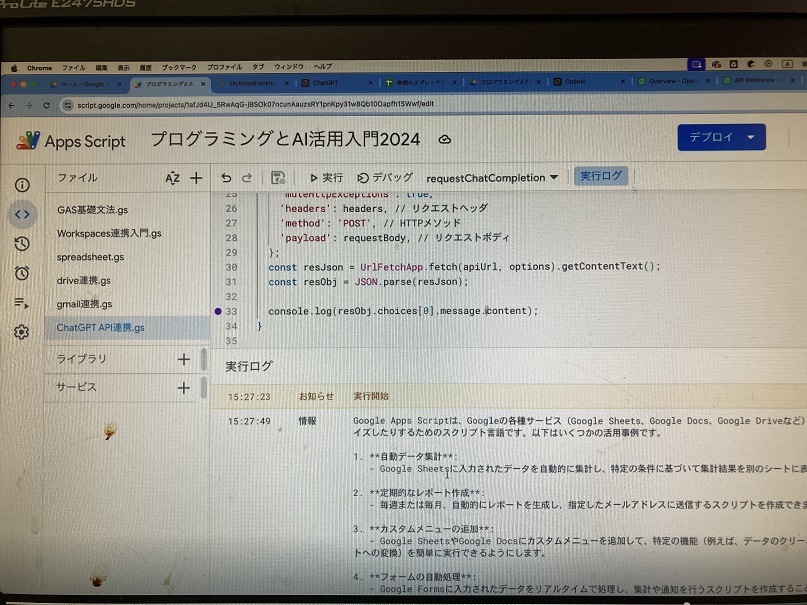Undo the last edit
The image size is (807, 605).
(226, 178)
